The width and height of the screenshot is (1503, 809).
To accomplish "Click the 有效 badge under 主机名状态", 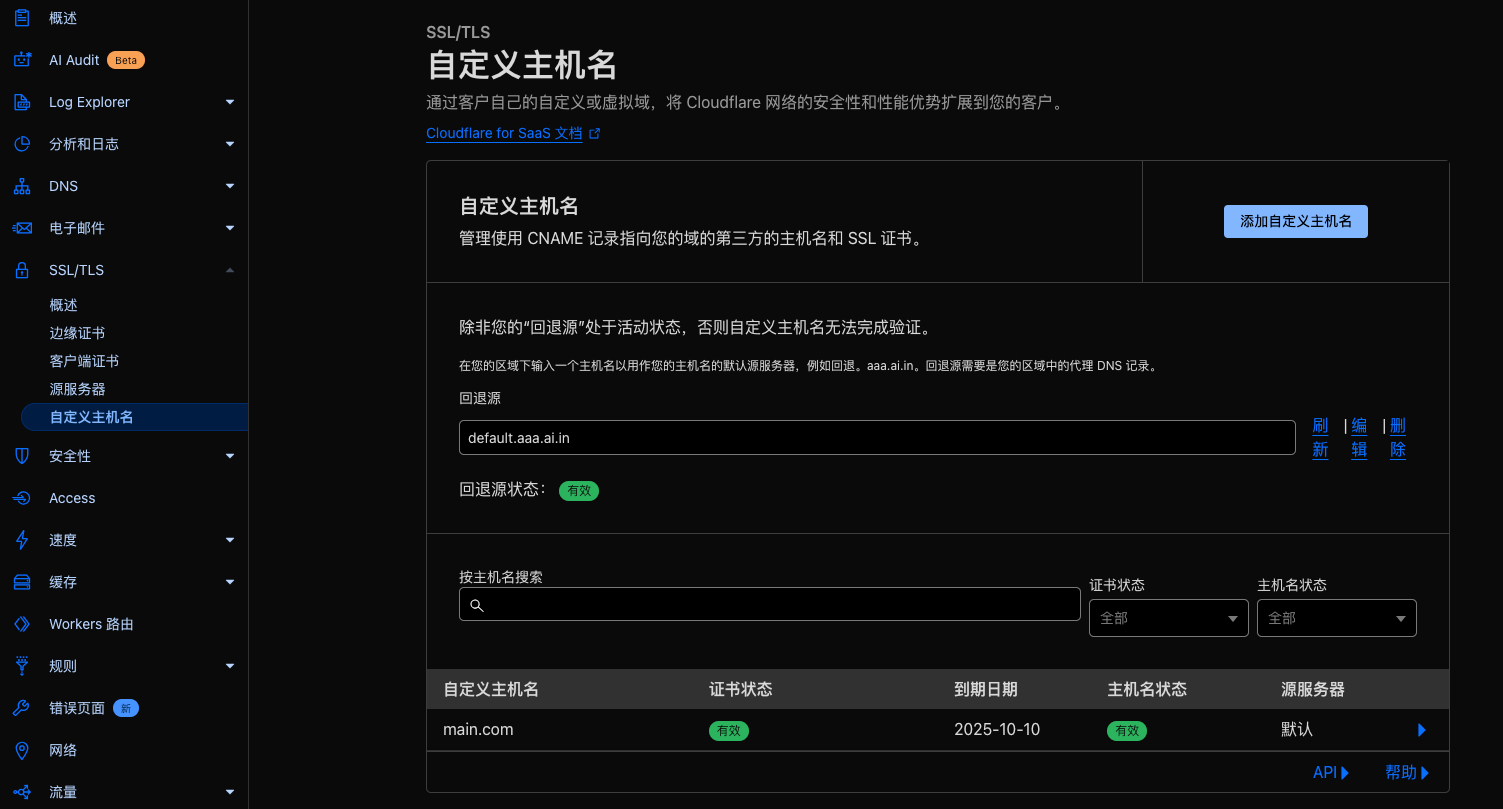I will coord(1127,731).
